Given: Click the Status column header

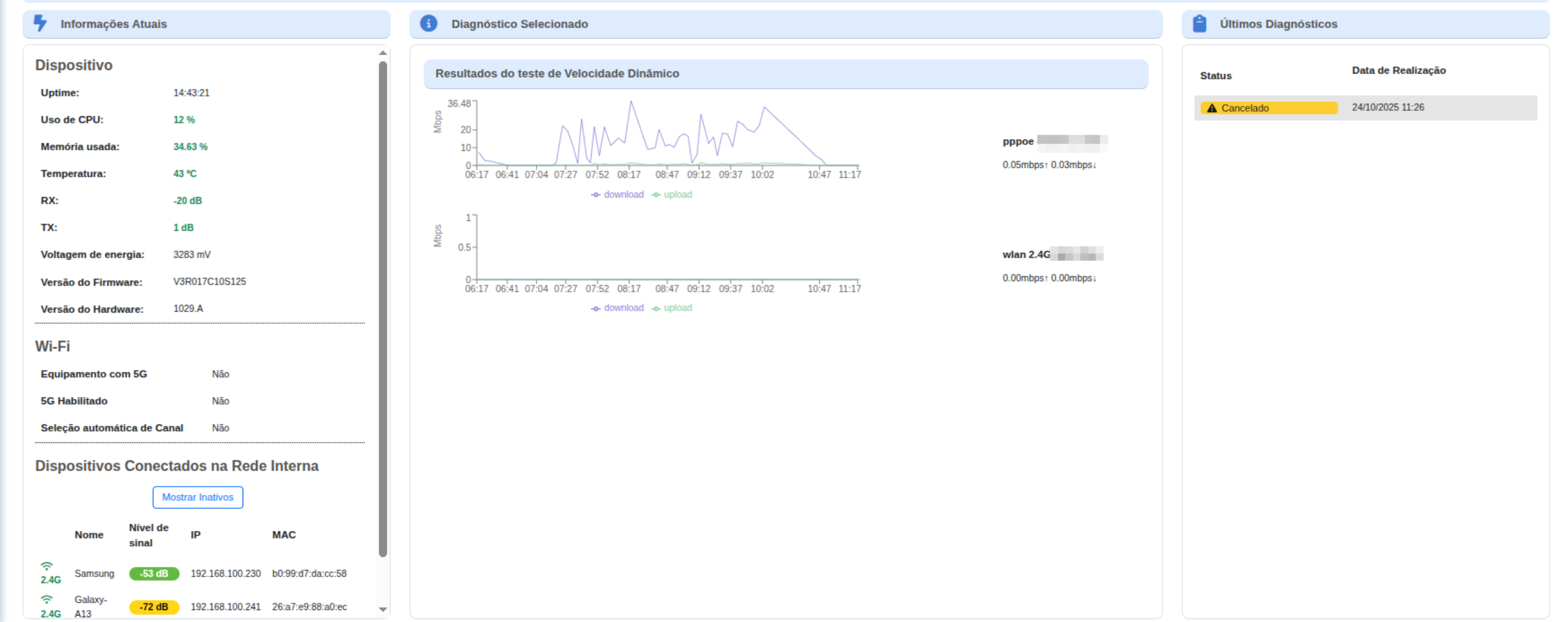Looking at the screenshot, I should (x=1215, y=76).
